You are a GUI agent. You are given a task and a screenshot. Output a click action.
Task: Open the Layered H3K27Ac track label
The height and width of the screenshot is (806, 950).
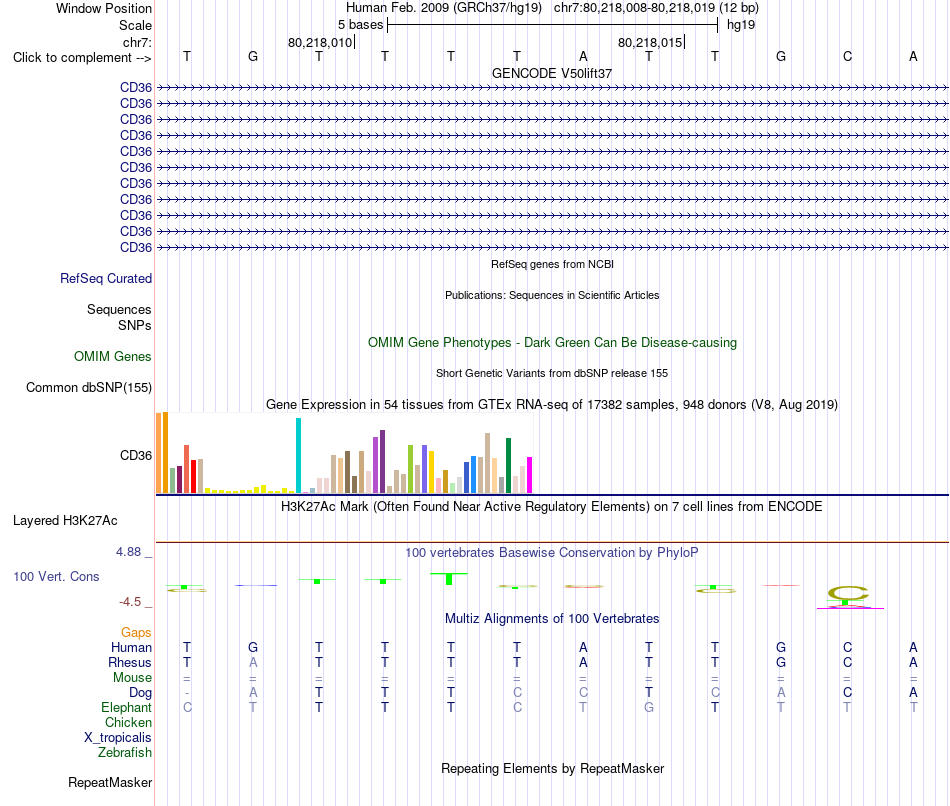[x=65, y=521]
